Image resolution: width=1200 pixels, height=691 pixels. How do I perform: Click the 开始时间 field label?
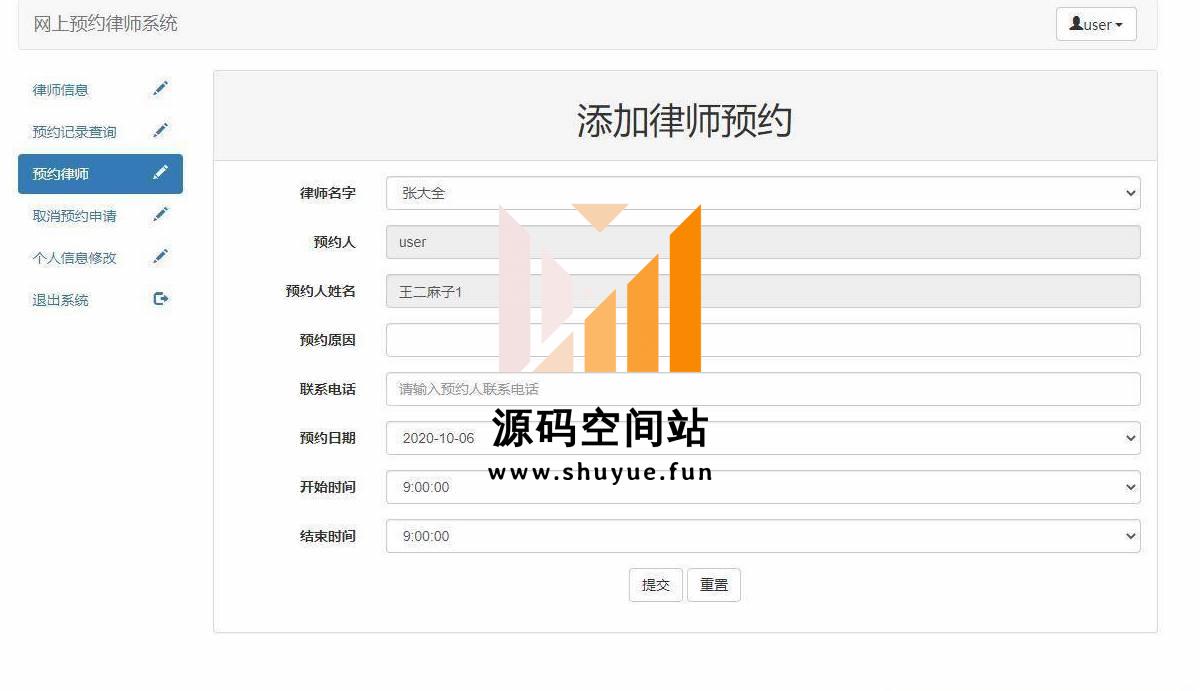(328, 487)
